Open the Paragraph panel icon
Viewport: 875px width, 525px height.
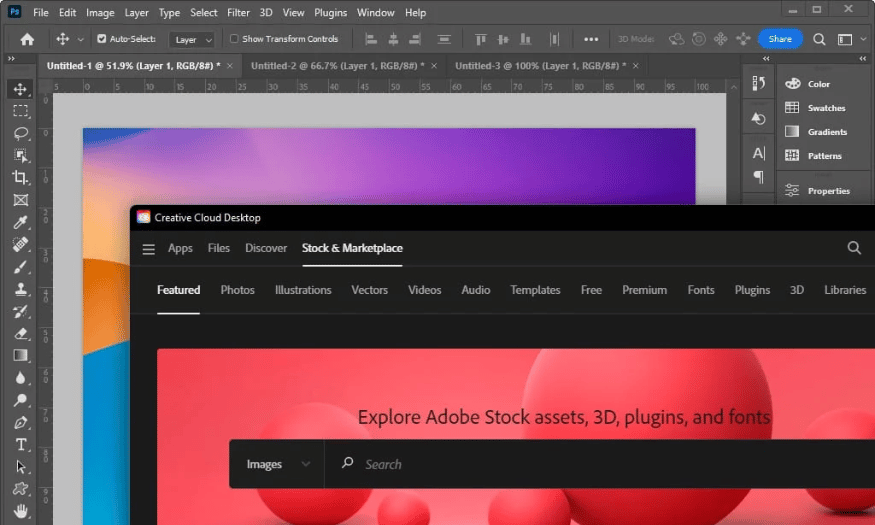click(x=758, y=177)
